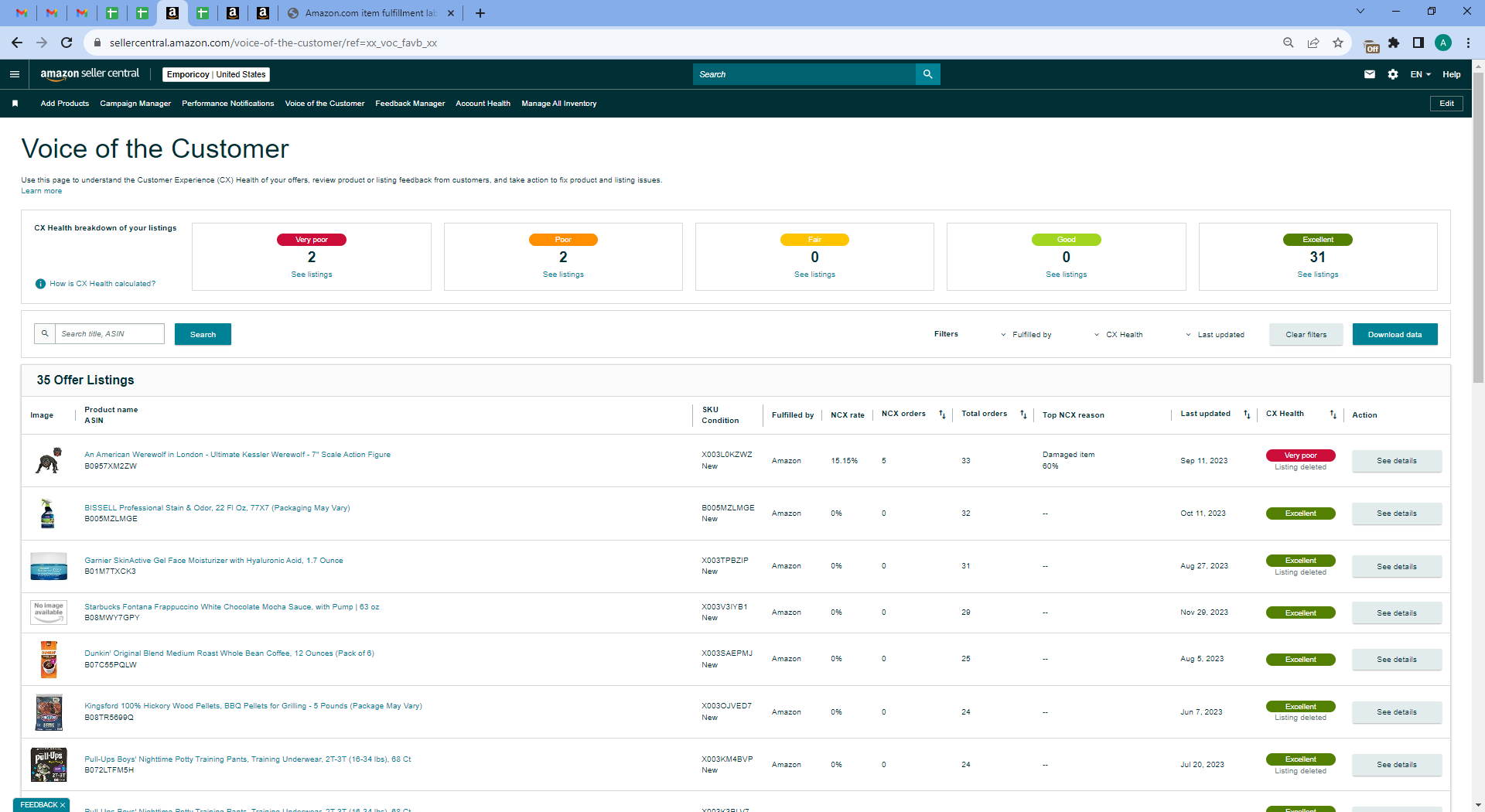Click the Edit favorites button
Viewport: 1485px width, 812px height.
1446,104
